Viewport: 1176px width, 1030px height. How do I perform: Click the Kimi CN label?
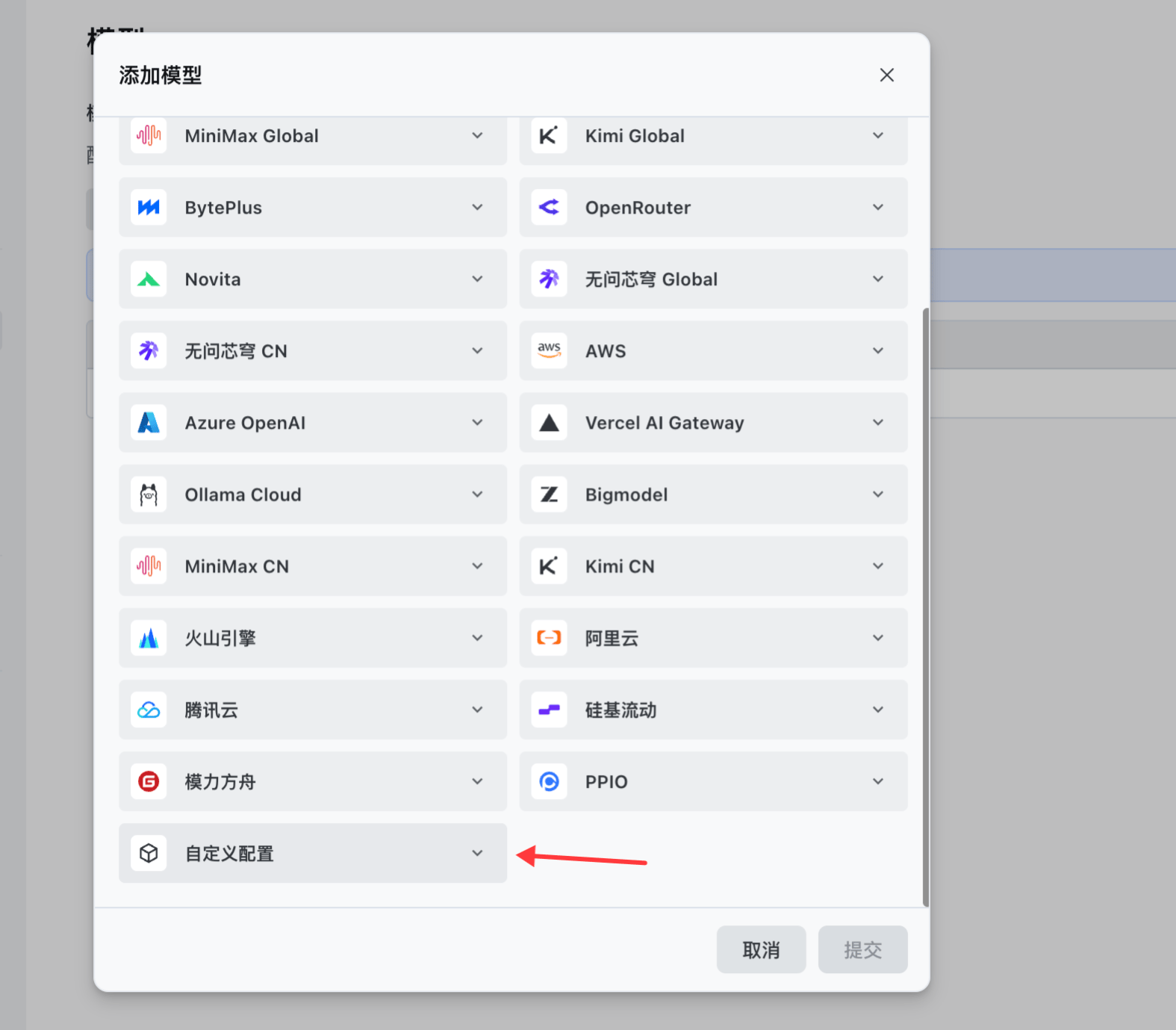pos(620,566)
